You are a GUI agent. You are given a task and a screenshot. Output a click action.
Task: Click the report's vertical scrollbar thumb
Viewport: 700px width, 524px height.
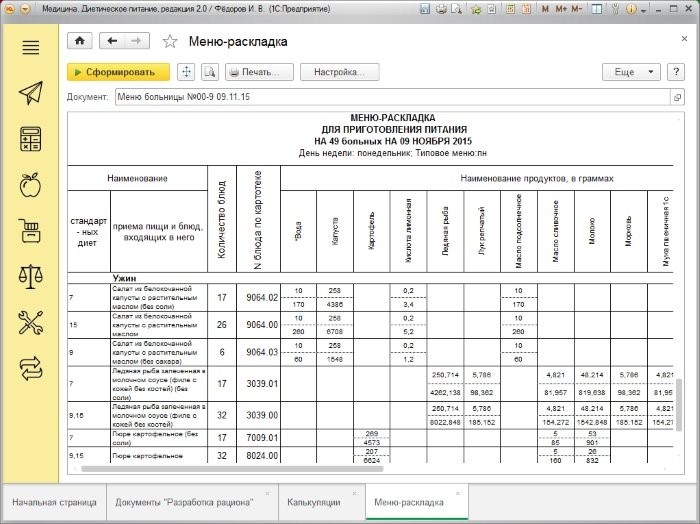point(679,405)
